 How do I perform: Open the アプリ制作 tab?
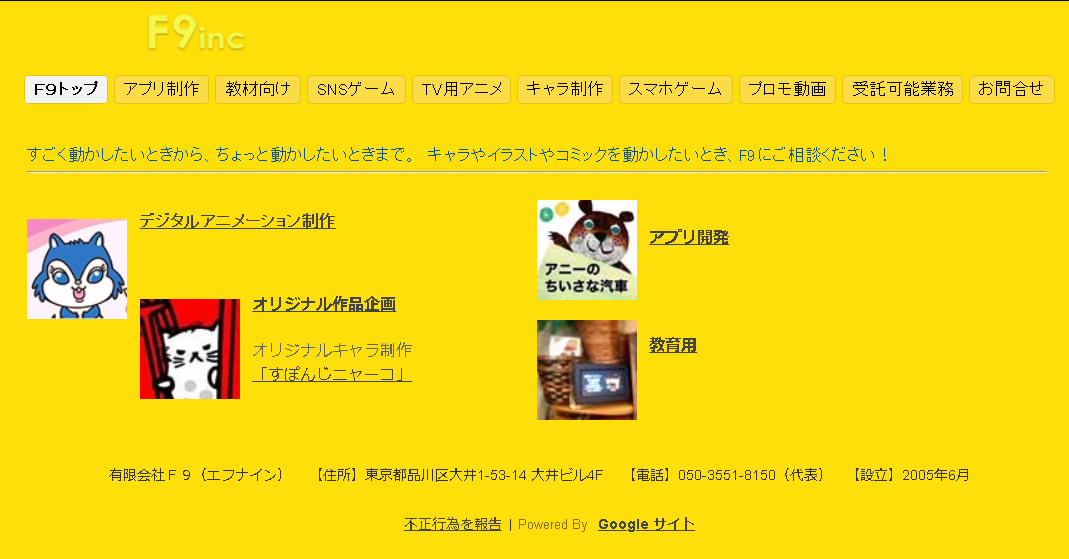161,89
